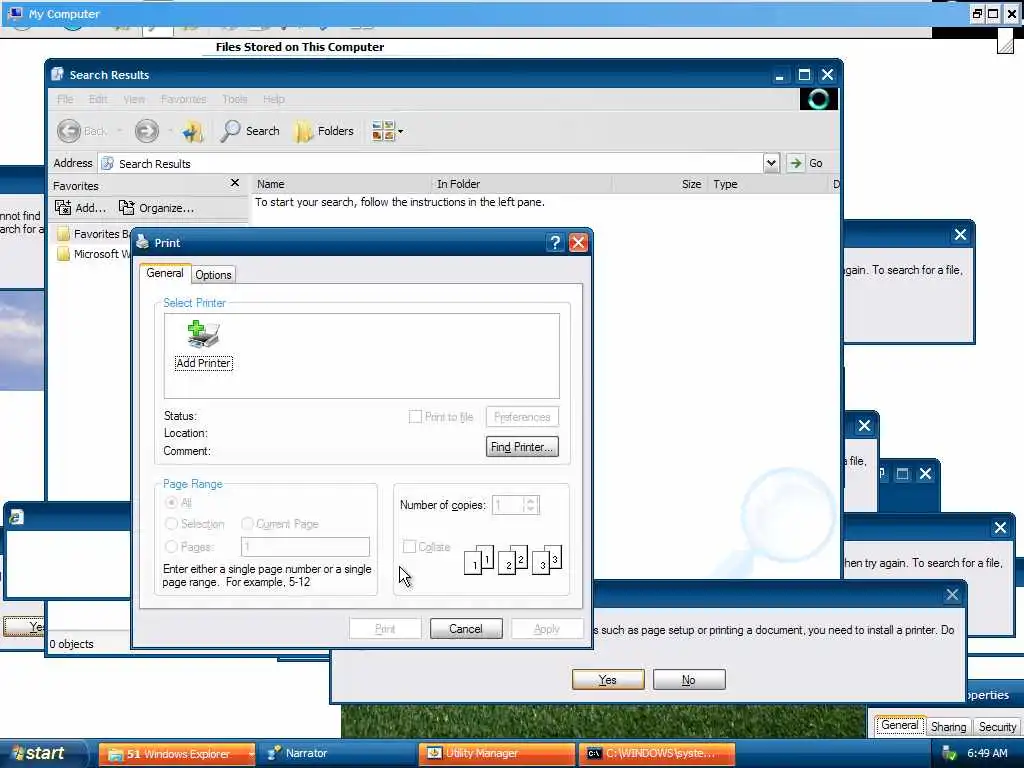Open the Edit menu in Search Results
Image resolution: width=1024 pixels, height=768 pixels.
point(98,99)
